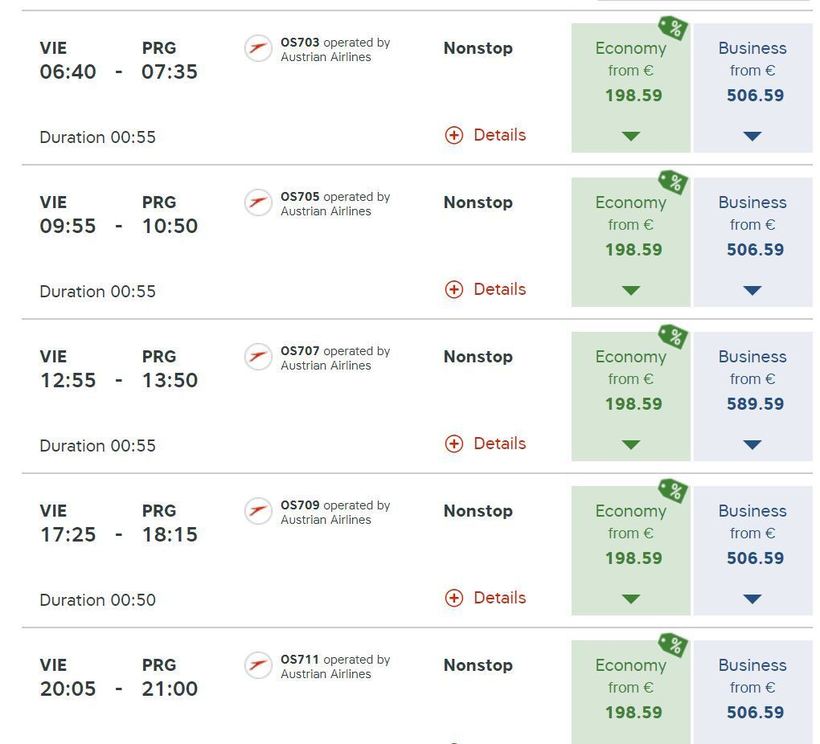Expand Business fare for the 09:55 flight

(x=752, y=291)
